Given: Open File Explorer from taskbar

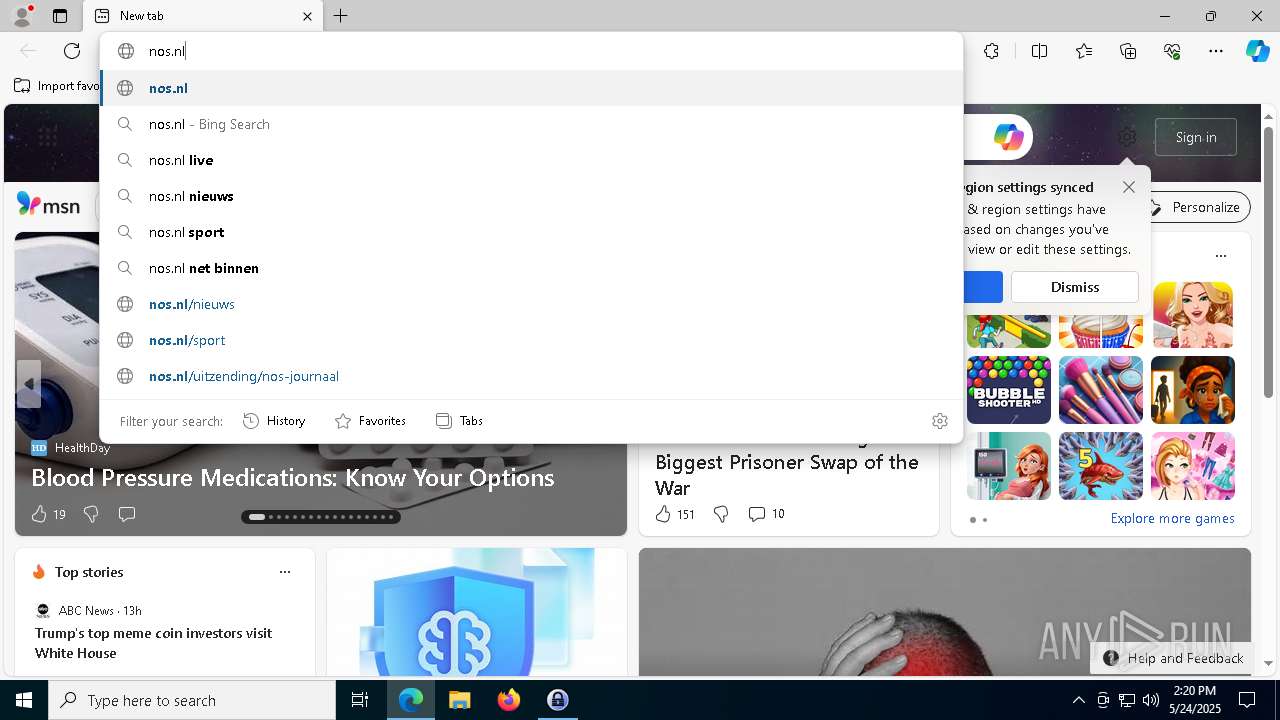Looking at the screenshot, I should coord(459,700).
